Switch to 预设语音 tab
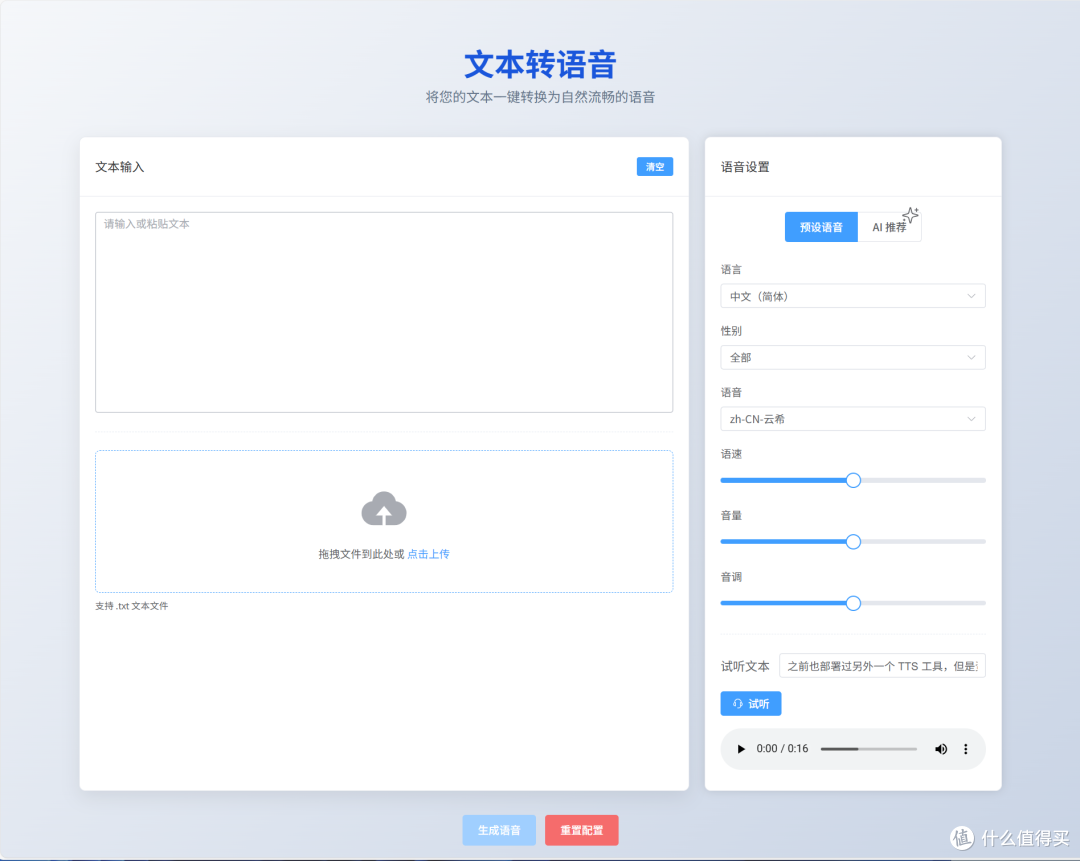Screen dimensions: 1080x861 pyautogui.click(x=821, y=227)
